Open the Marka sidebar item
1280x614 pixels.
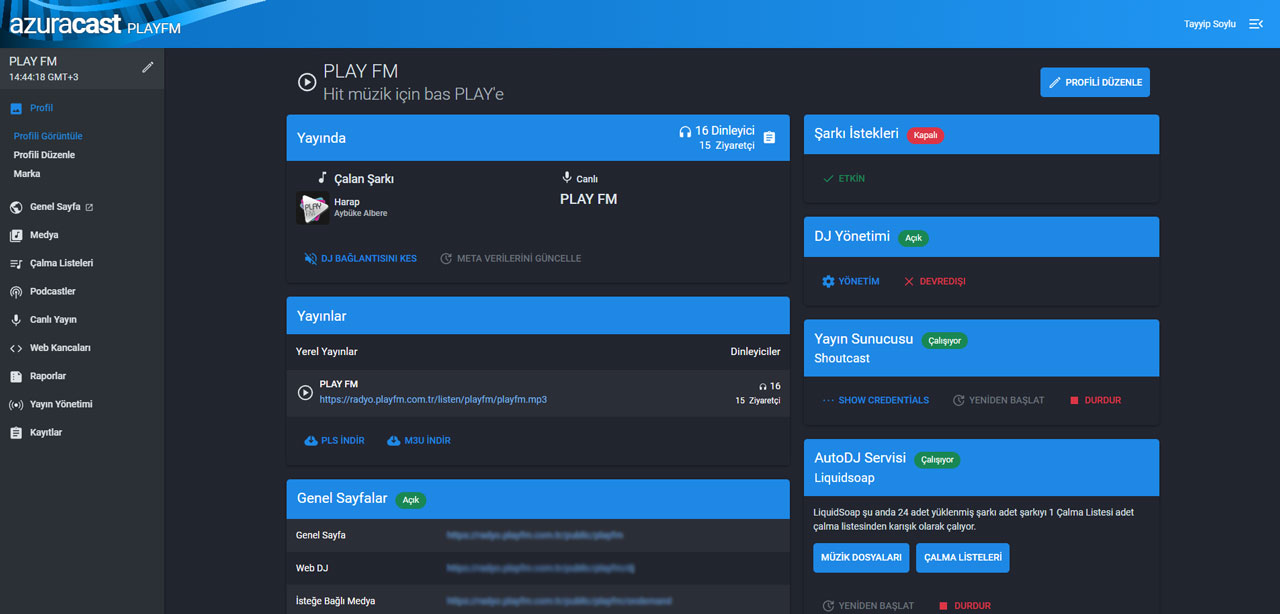[x=27, y=174]
